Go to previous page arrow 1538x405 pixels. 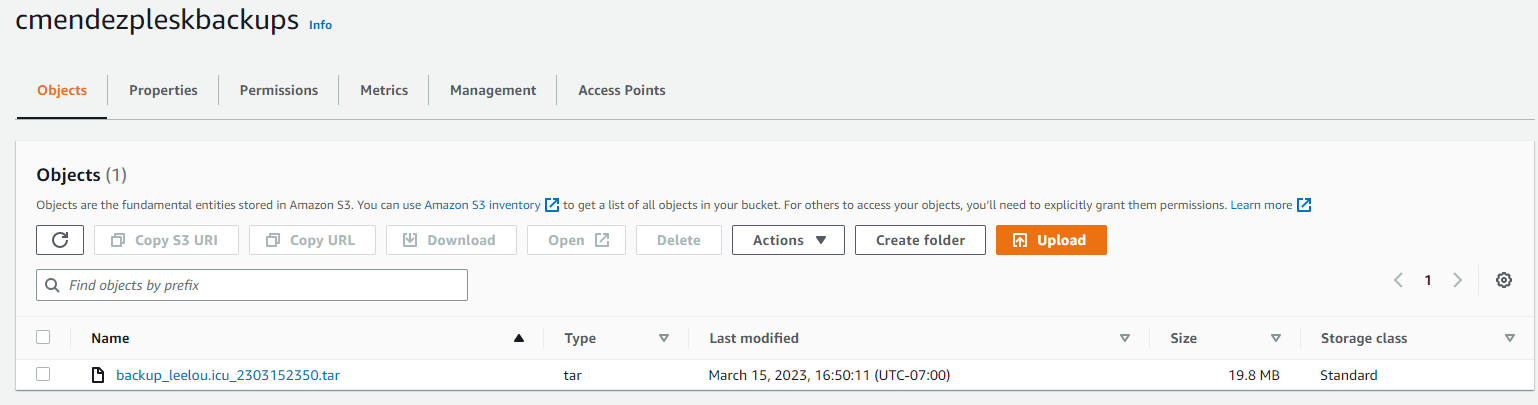[1399, 280]
